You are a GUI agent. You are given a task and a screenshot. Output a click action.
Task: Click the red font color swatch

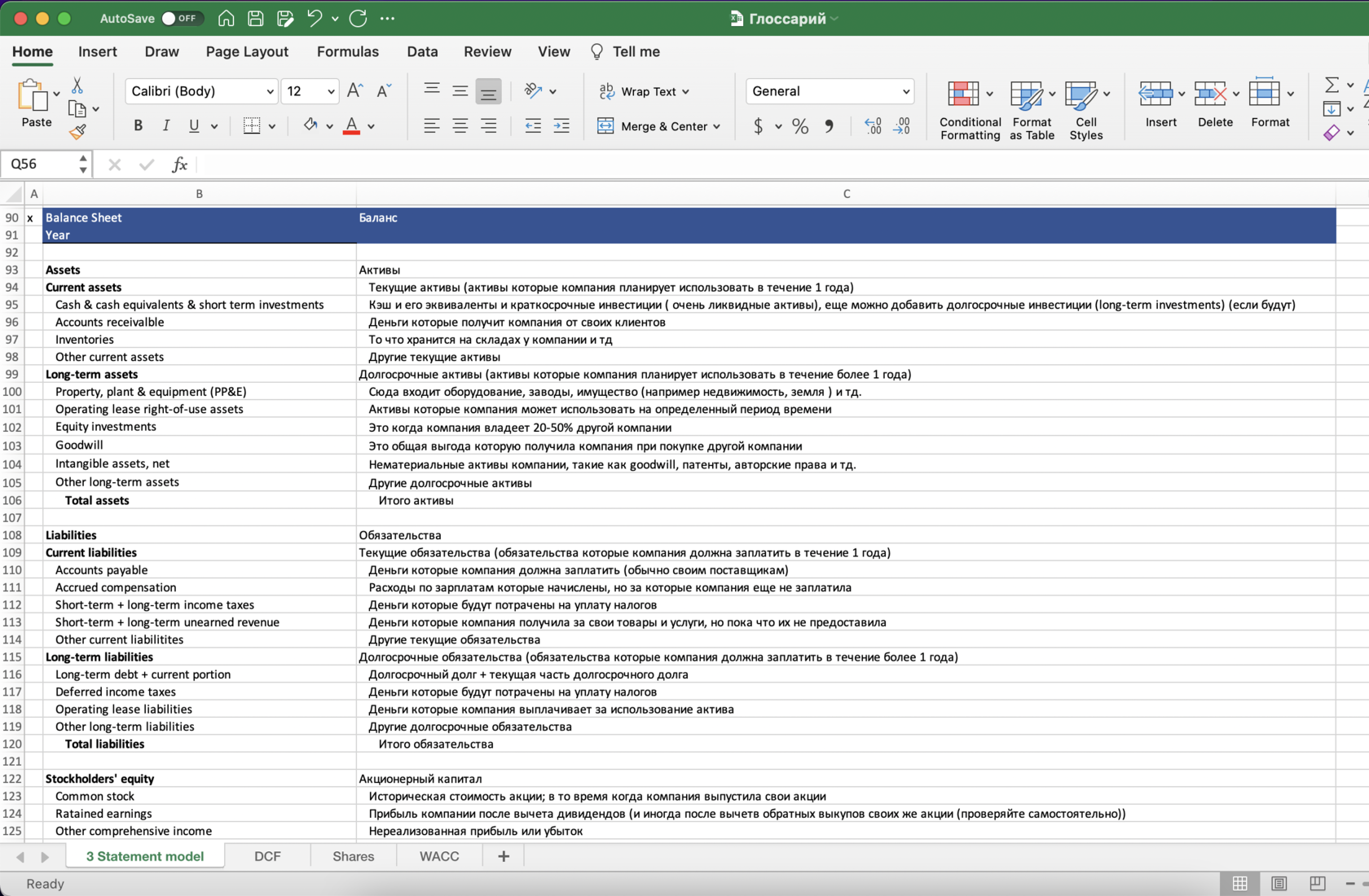click(351, 125)
